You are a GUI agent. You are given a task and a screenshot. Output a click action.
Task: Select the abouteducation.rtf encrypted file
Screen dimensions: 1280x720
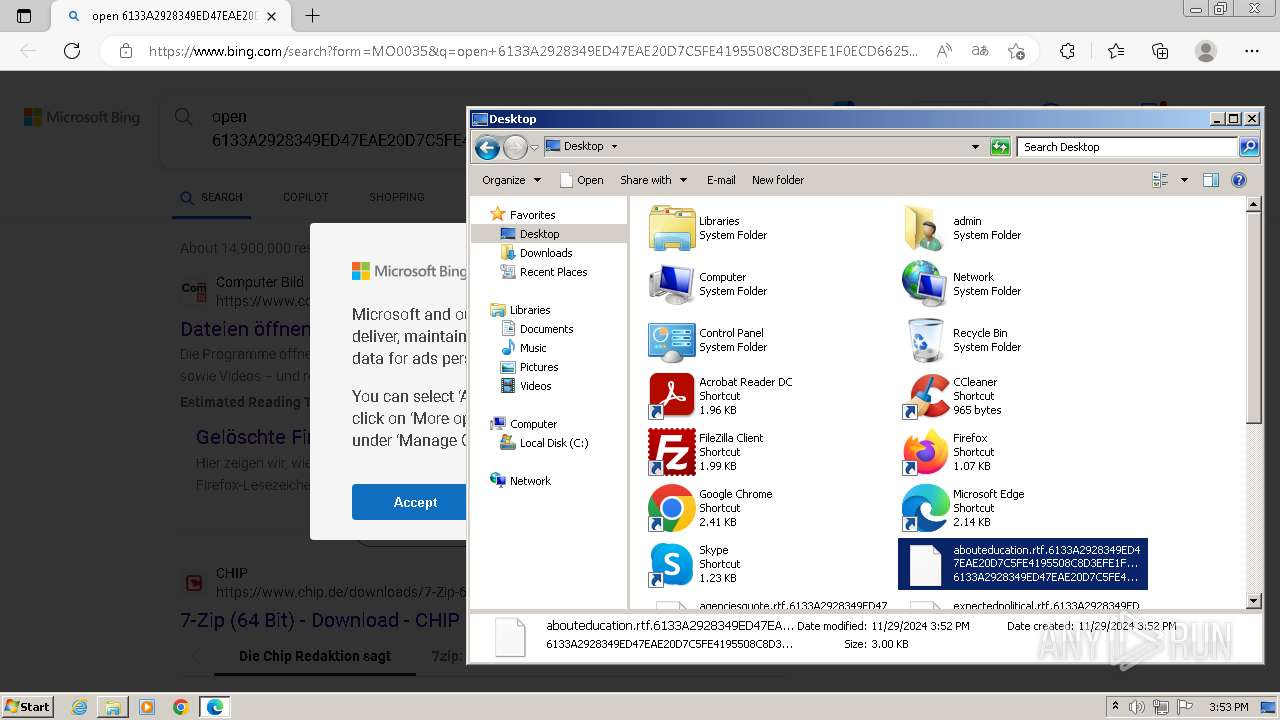pyautogui.click(x=1023, y=564)
